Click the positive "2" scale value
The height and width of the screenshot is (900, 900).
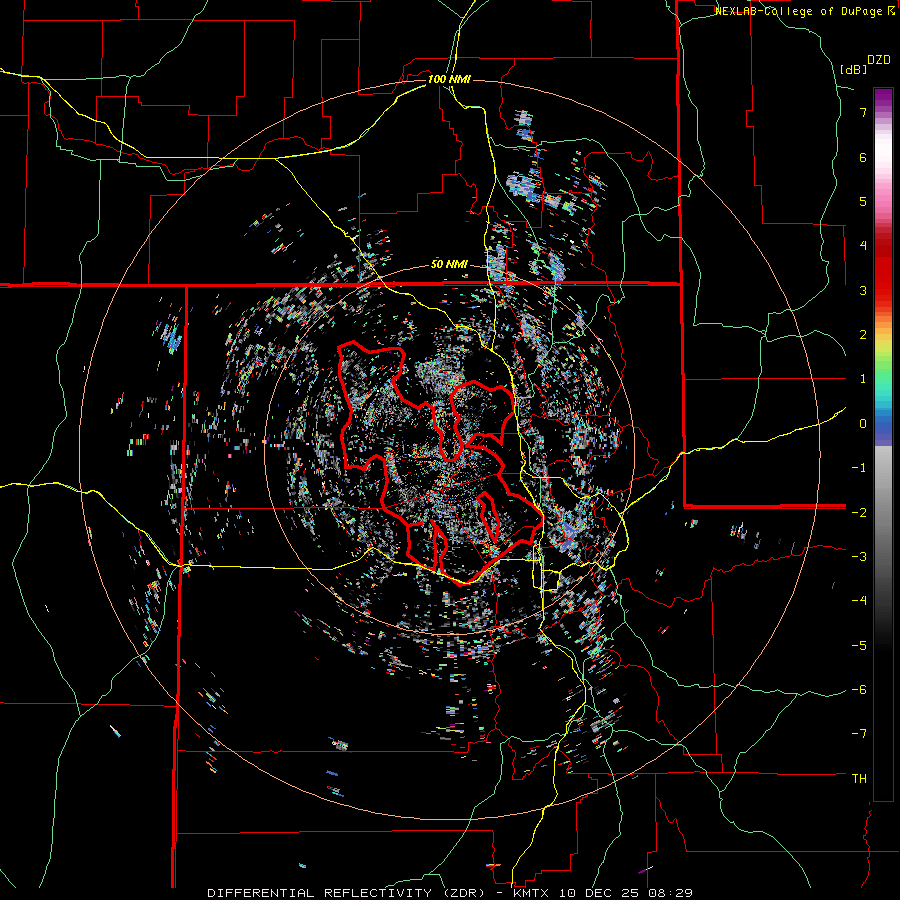(x=863, y=335)
